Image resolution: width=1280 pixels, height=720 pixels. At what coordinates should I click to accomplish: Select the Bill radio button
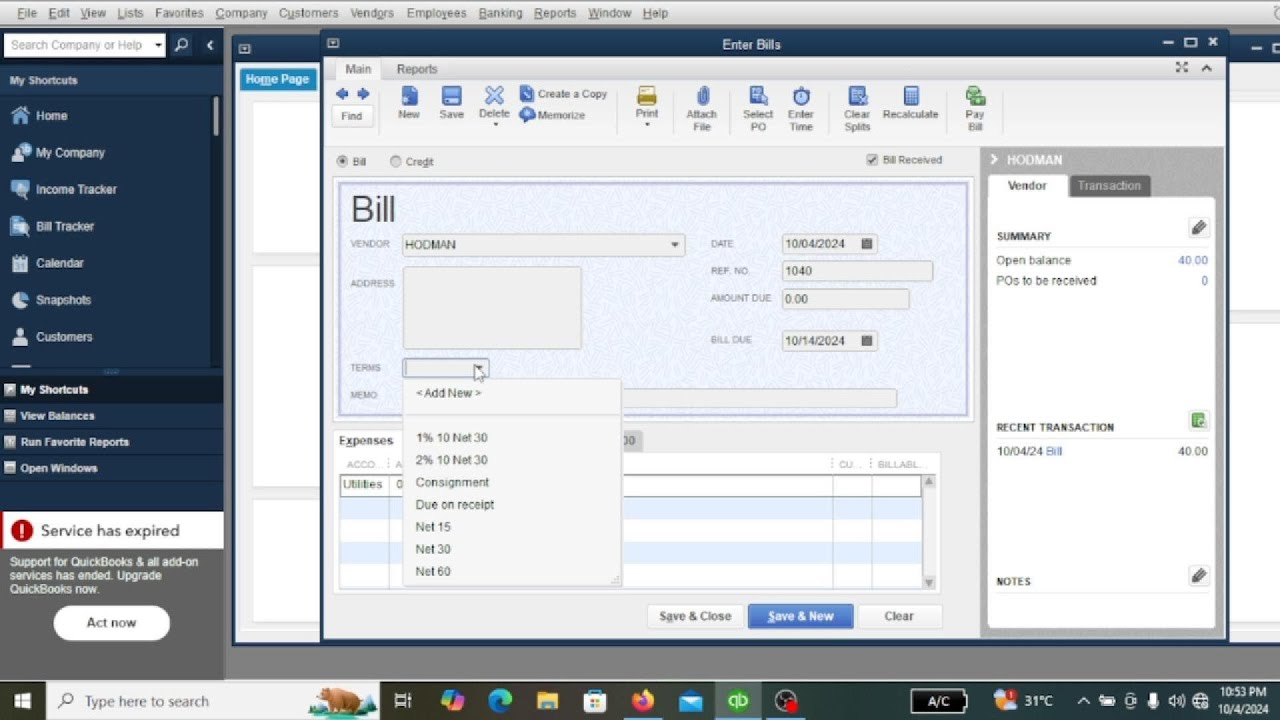(343, 161)
